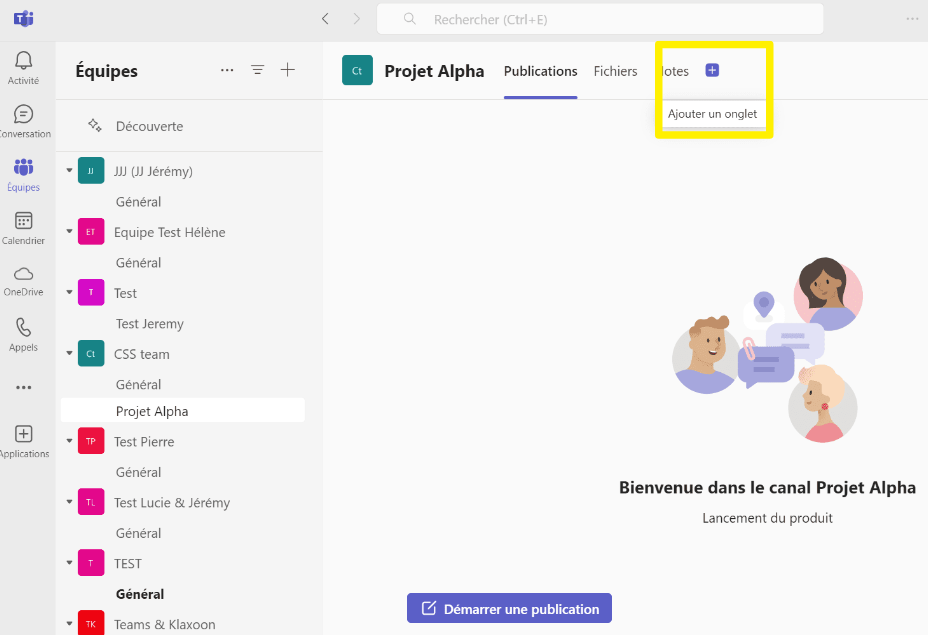
Task: Open Applications in the sidebar
Action: 23,441
